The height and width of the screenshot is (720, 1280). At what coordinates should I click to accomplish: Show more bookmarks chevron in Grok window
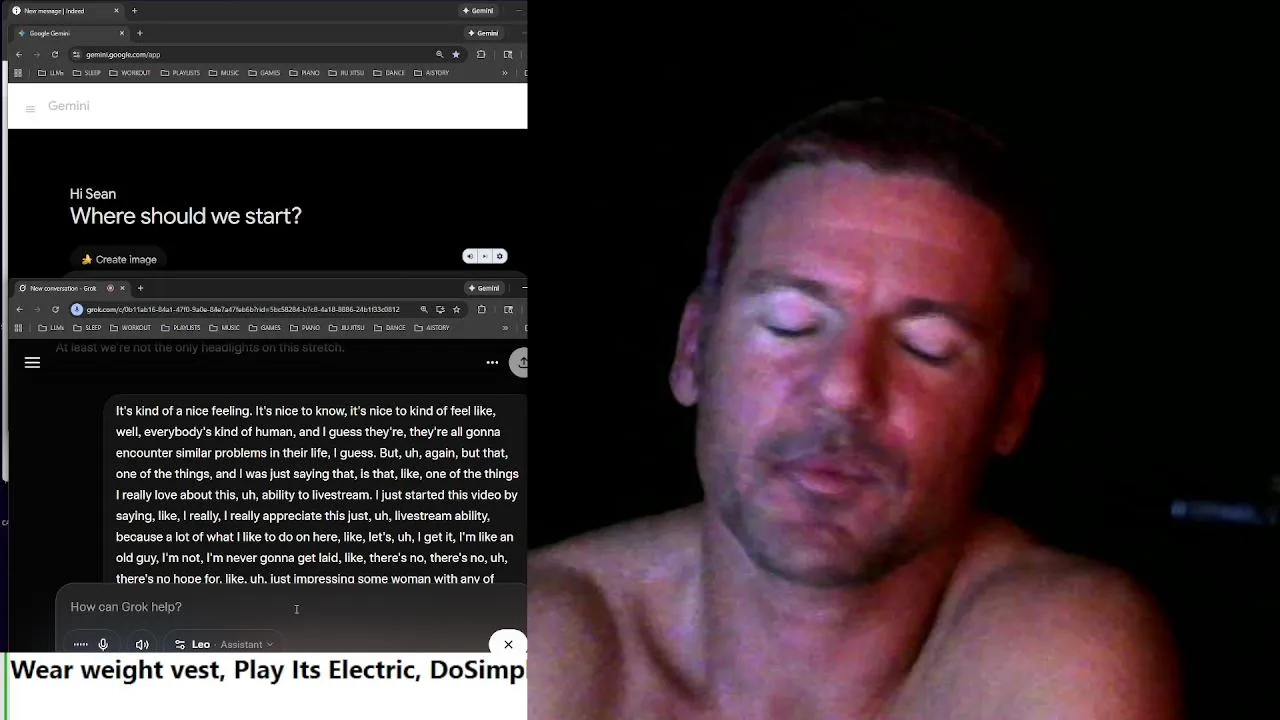pyautogui.click(x=504, y=328)
